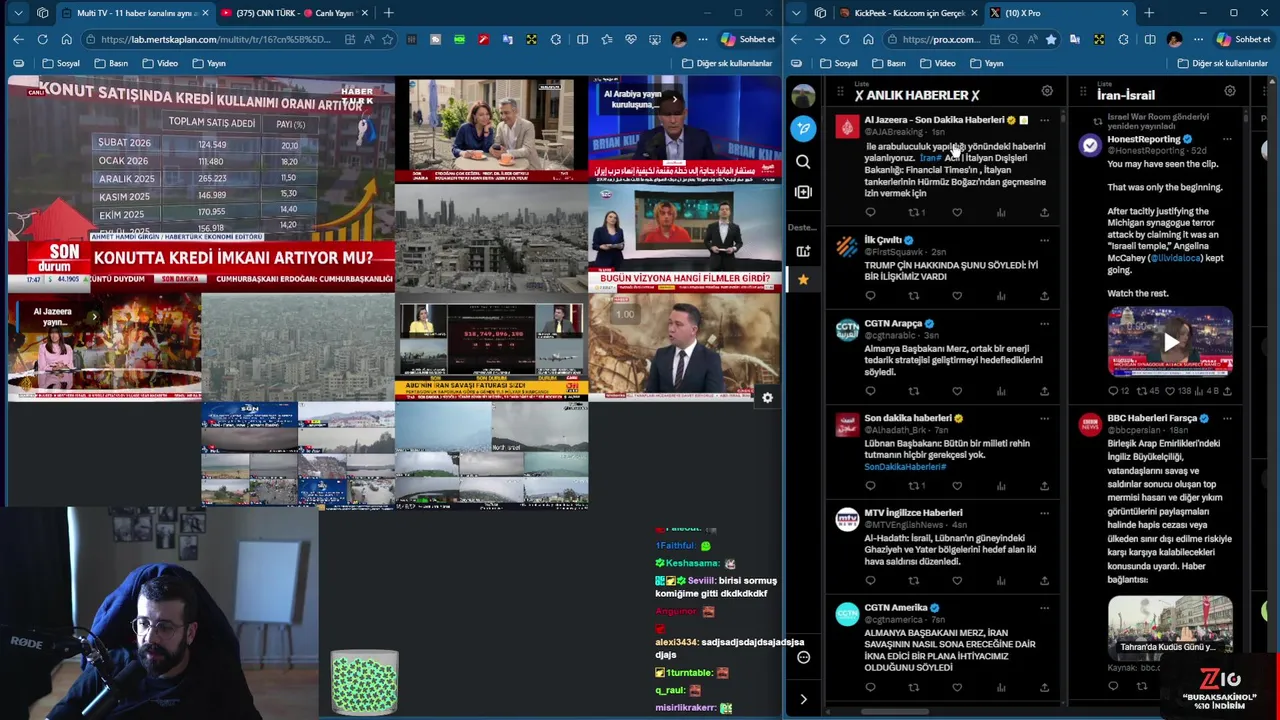Screen dimensions: 1280x720
Task: Open browser menu dots in X Pro window
Action: point(1199,39)
